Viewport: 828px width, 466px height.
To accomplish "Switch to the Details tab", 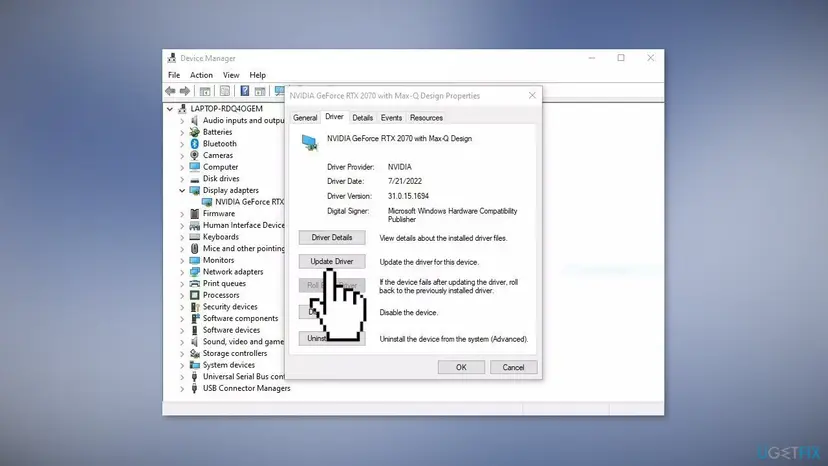I will [x=362, y=118].
